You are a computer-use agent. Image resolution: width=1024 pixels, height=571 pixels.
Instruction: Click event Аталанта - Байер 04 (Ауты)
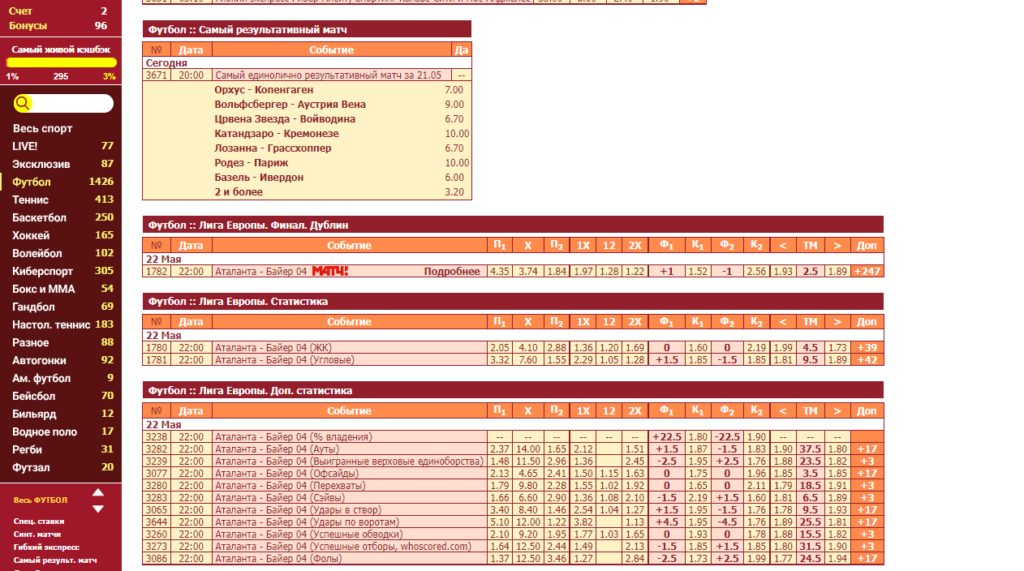[x=277, y=449]
